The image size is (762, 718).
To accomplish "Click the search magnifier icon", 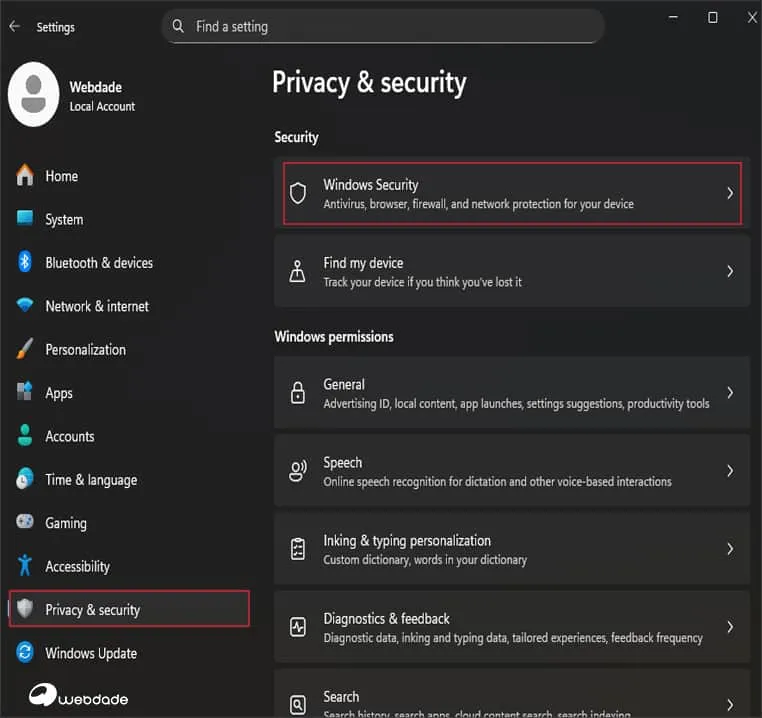I will [178, 26].
